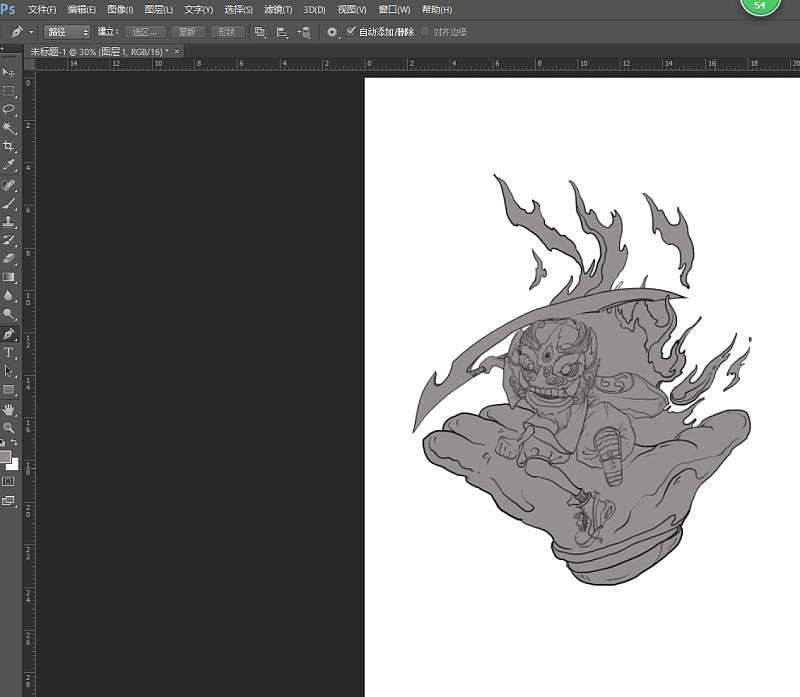Open the background color picker
The image size is (800, 697).
click(x=15, y=465)
